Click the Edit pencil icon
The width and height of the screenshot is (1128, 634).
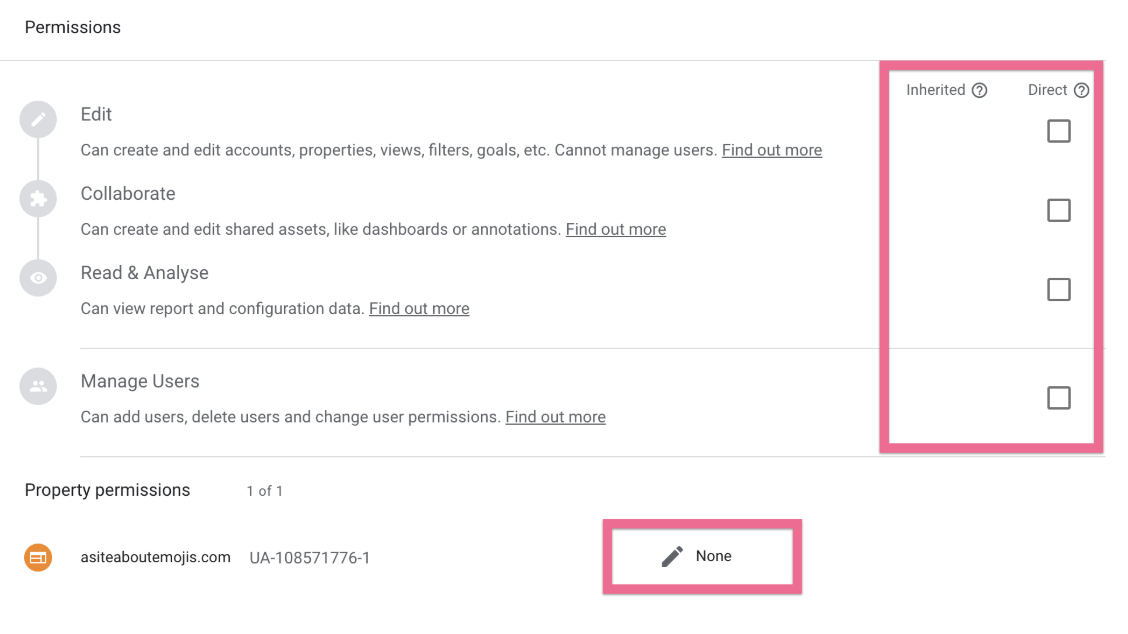[x=38, y=120]
